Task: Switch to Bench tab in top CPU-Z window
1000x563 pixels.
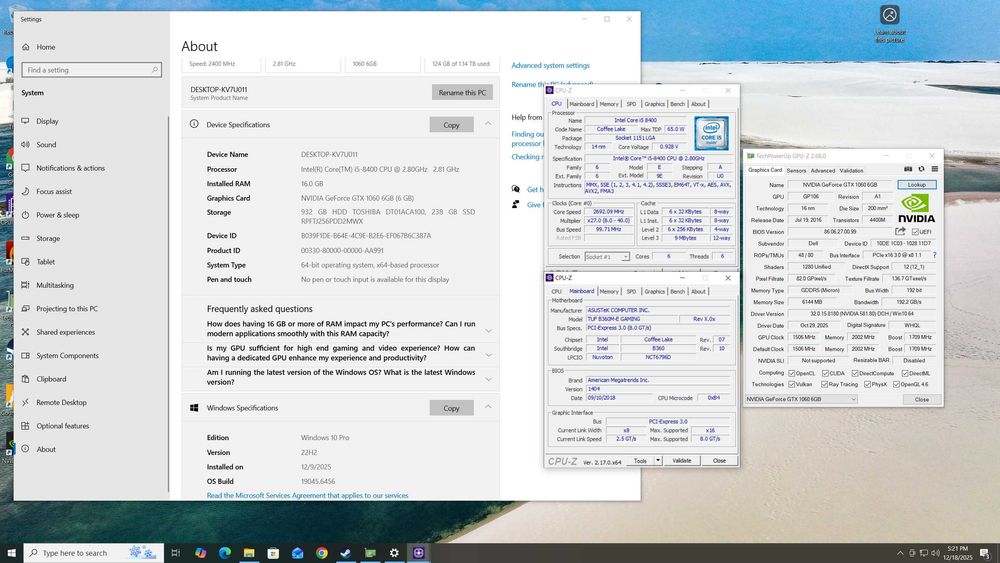Action: pos(677,104)
